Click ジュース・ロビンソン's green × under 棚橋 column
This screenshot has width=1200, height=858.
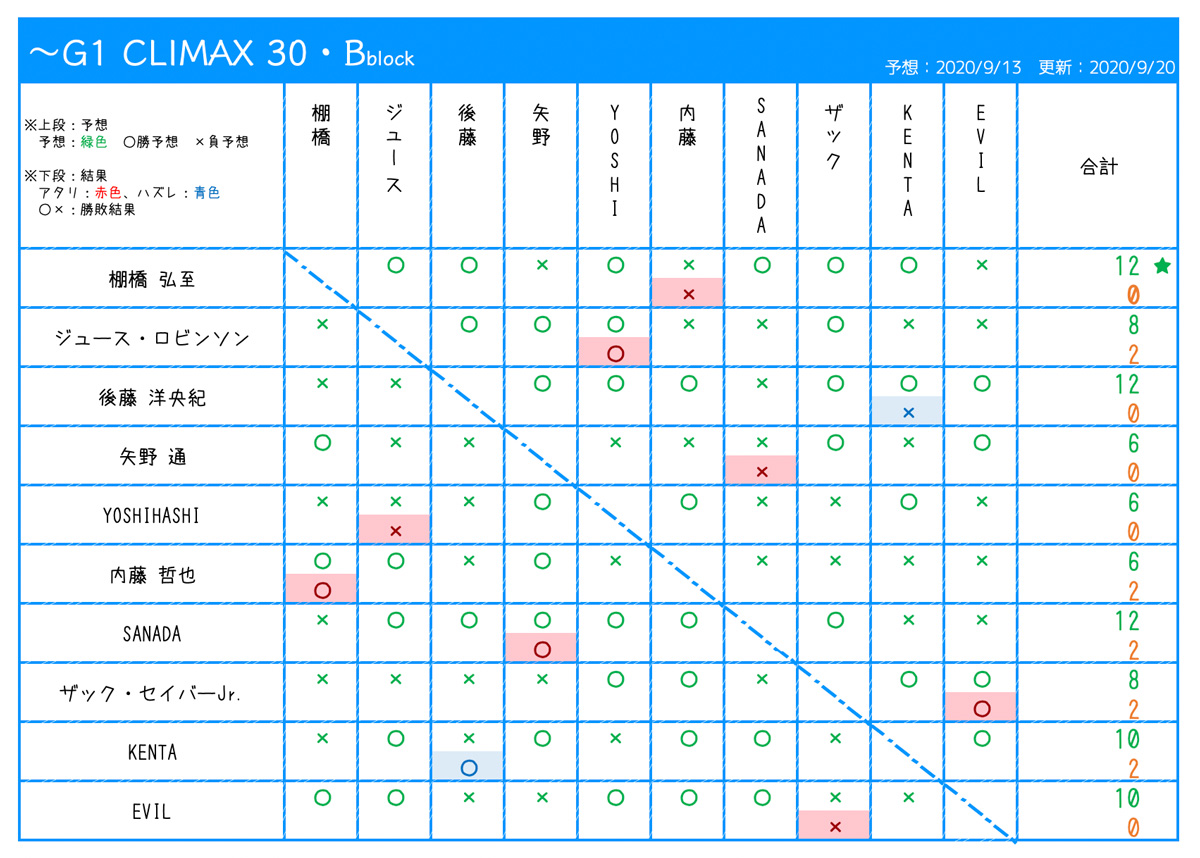tap(321, 324)
